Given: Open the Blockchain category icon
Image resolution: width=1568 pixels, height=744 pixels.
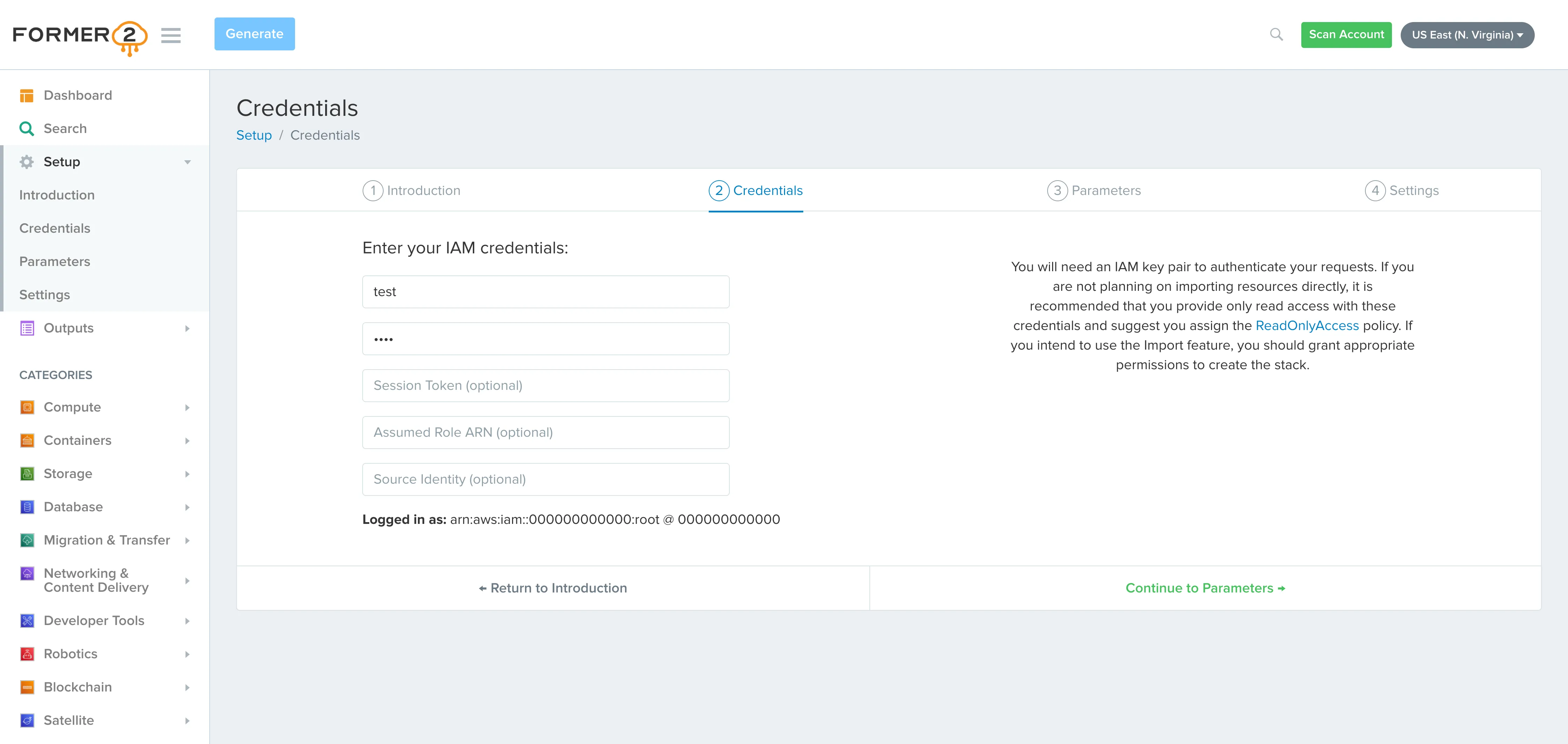Looking at the screenshot, I should [27, 687].
